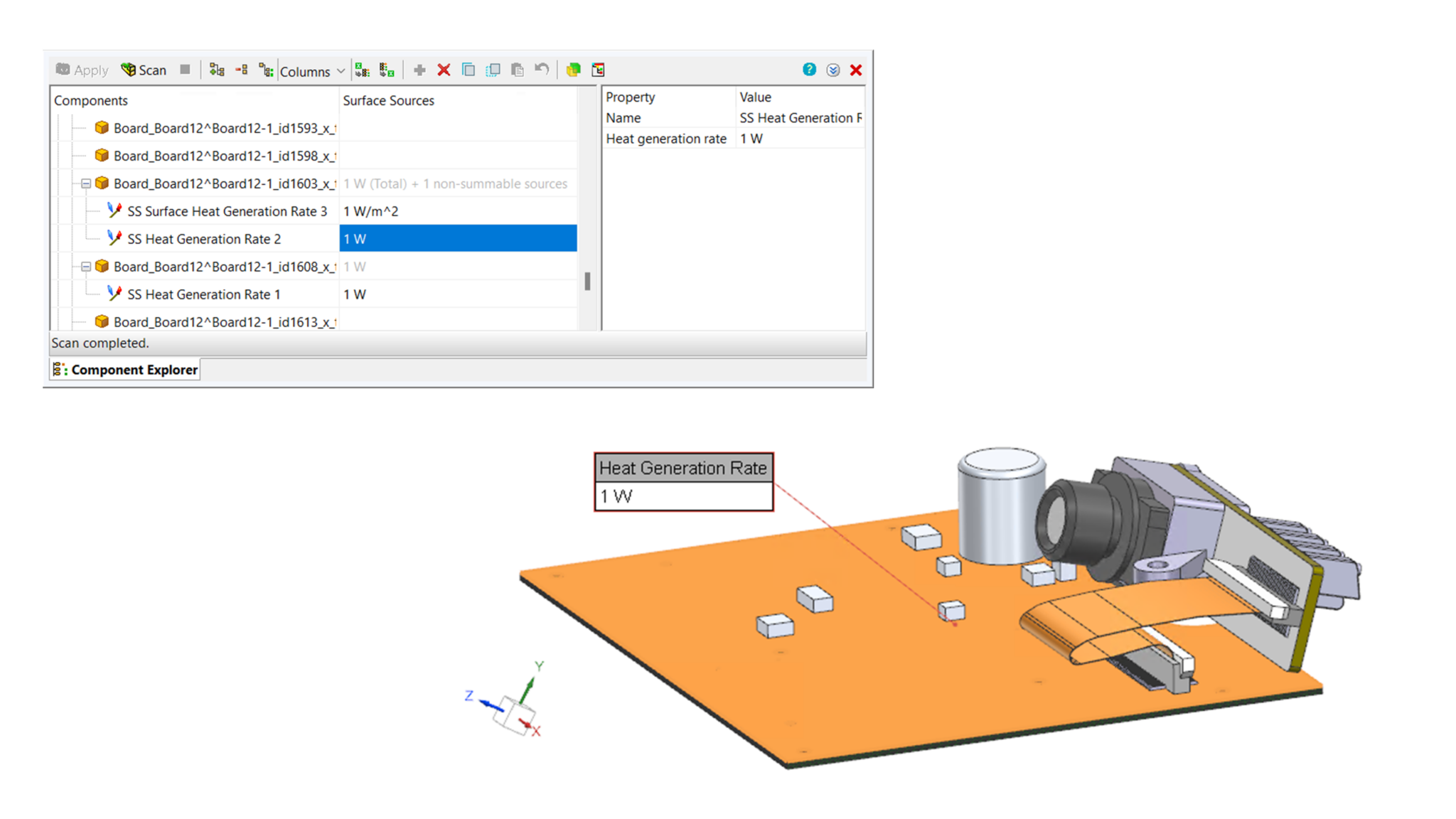Viewport: 1456px width, 819px height.
Task: Collapse the Board12-1_id1608 tree node
Action: click(x=86, y=267)
